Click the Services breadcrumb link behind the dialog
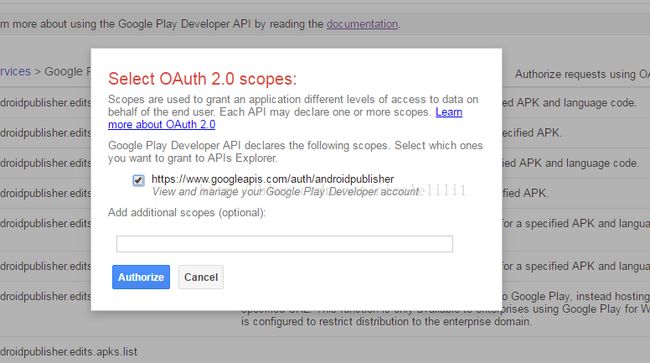Viewport: 650px width, 363px height. point(15,71)
